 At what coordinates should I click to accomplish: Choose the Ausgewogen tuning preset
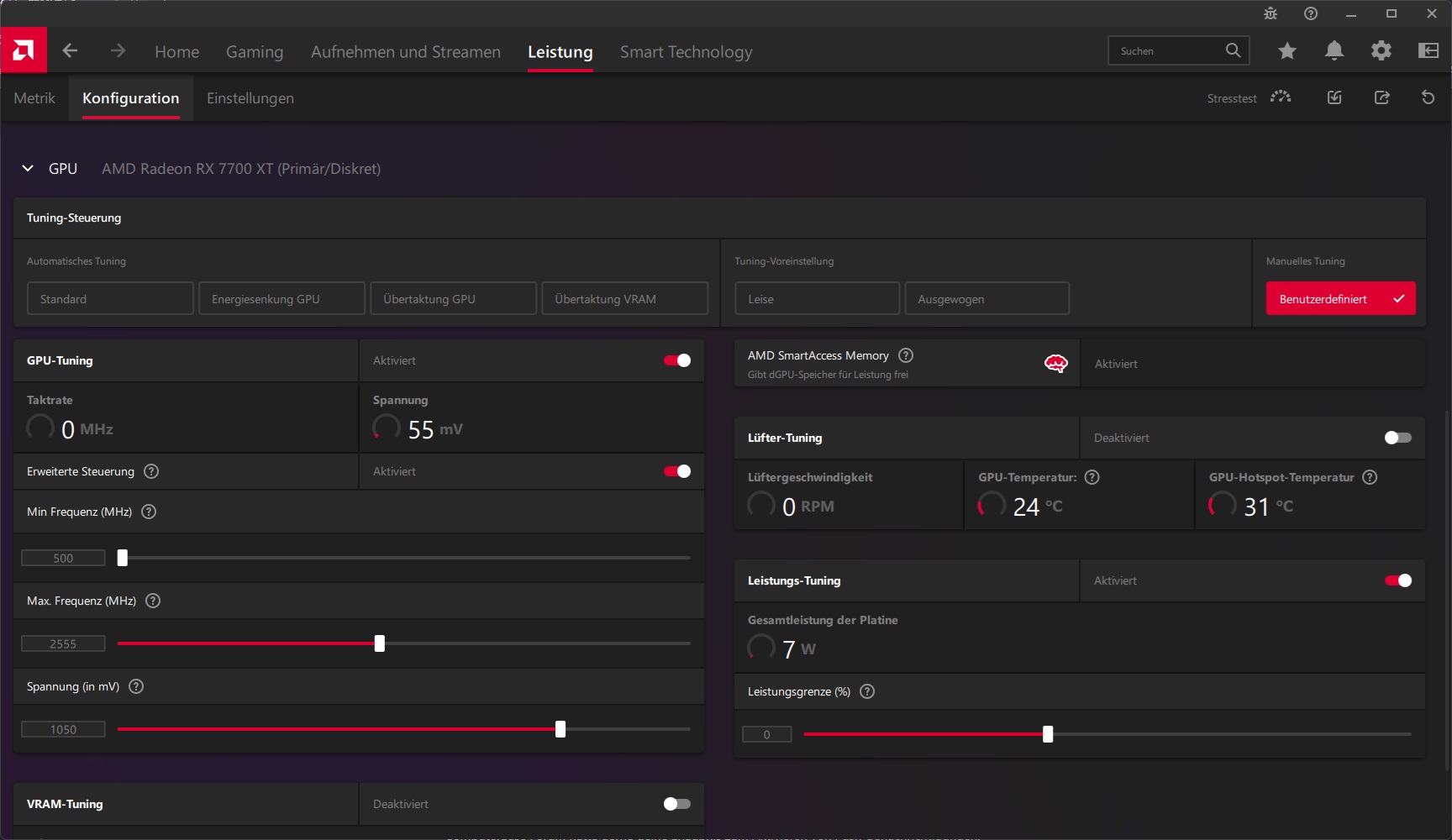[x=986, y=298]
